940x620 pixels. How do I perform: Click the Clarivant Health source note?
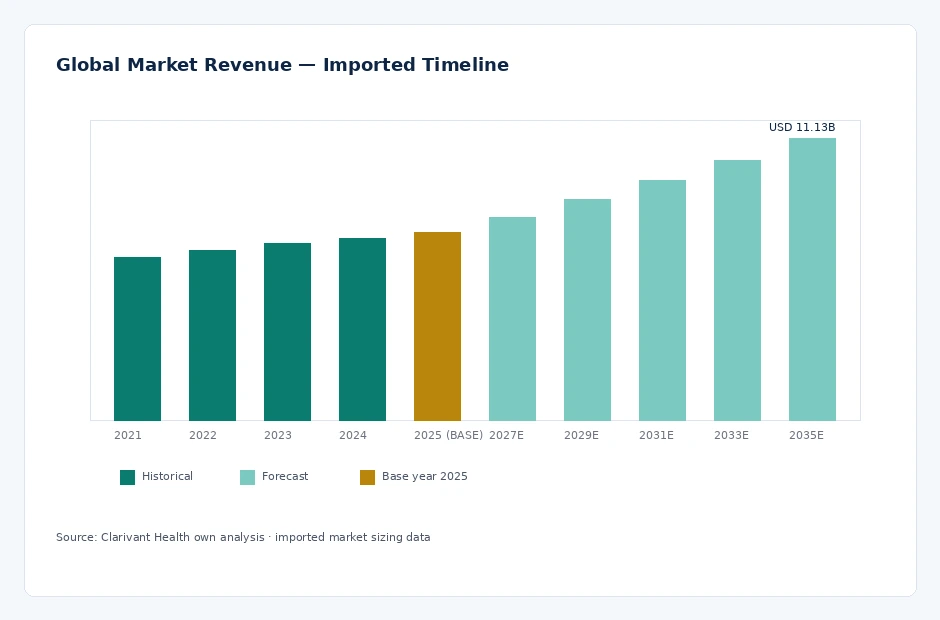(x=243, y=537)
